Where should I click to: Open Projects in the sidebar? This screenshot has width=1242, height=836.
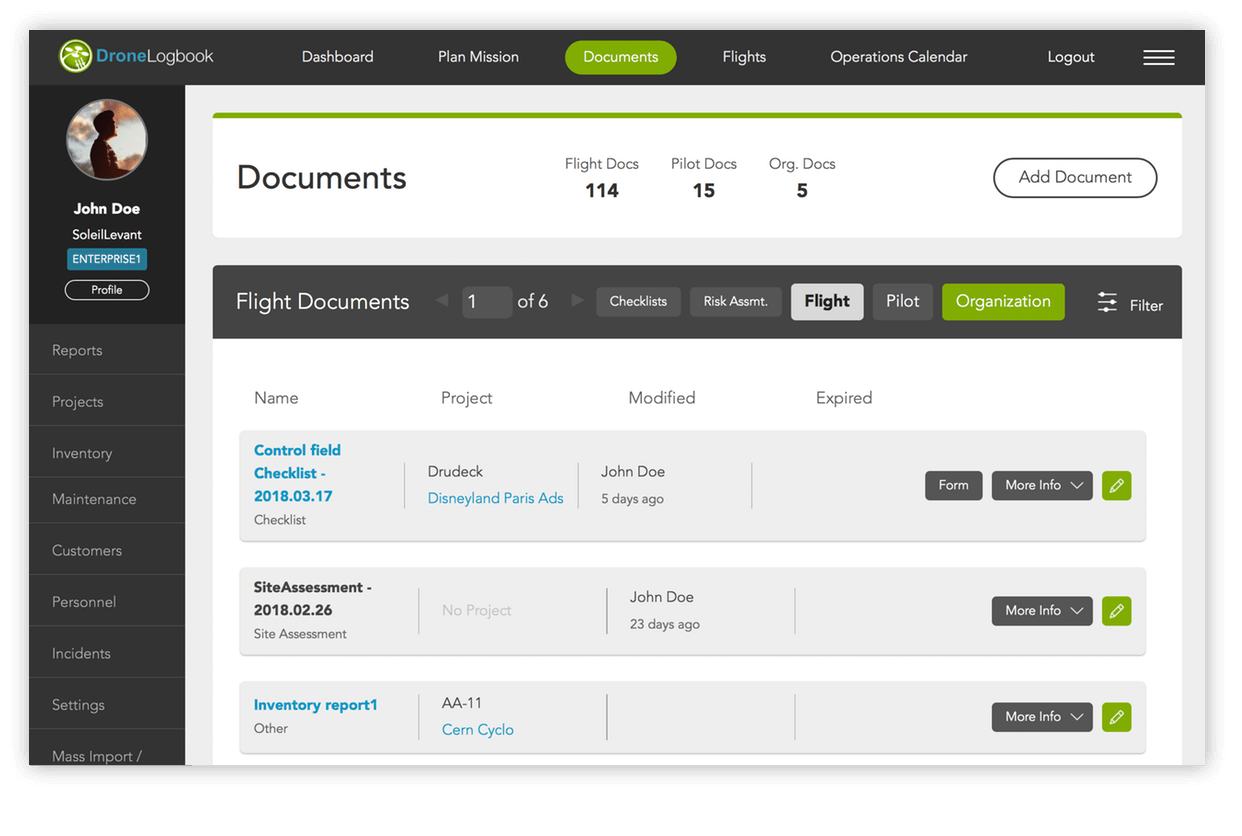pyautogui.click(x=107, y=401)
